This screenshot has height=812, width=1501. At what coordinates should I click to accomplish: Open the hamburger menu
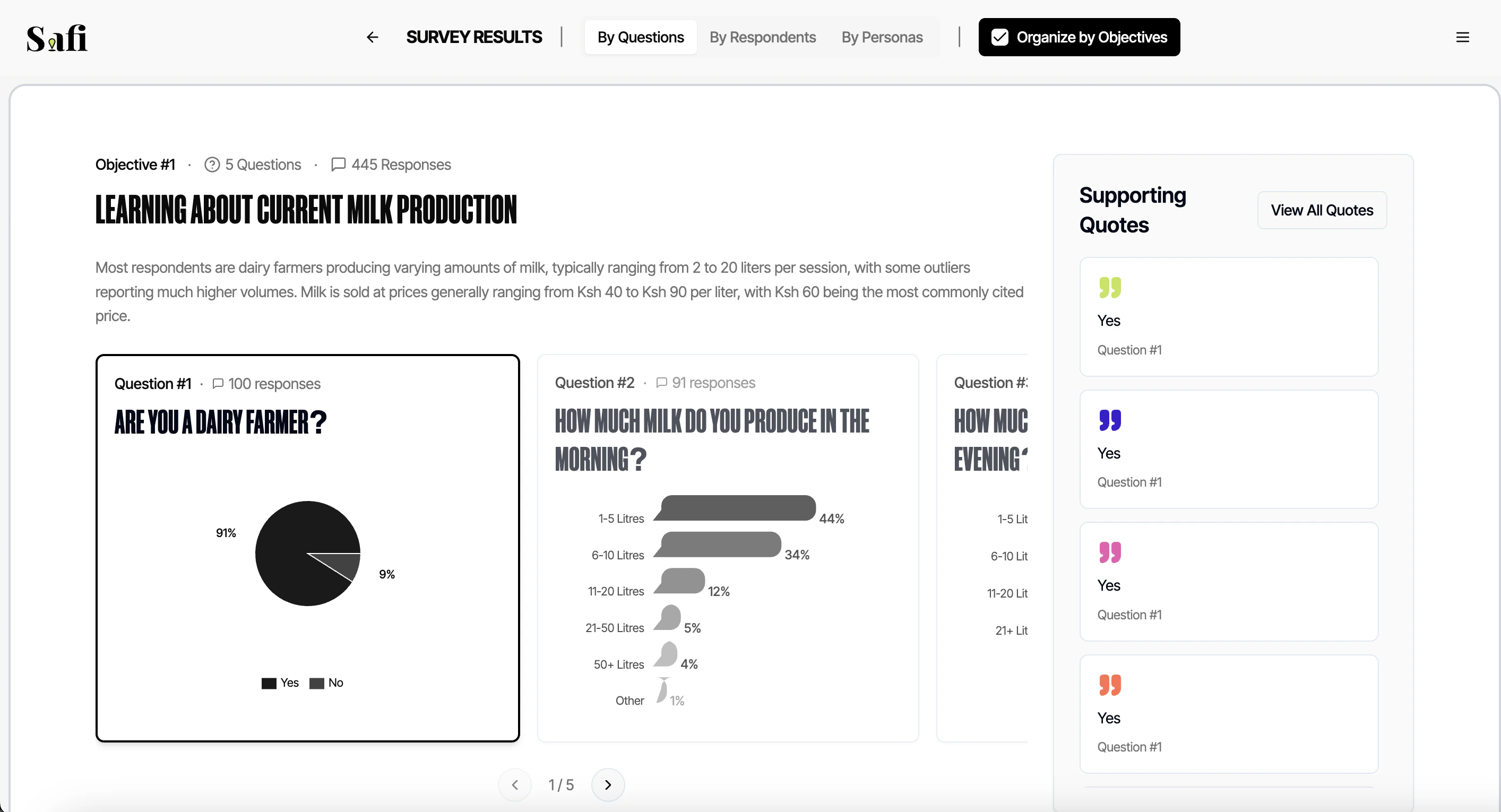click(x=1463, y=37)
